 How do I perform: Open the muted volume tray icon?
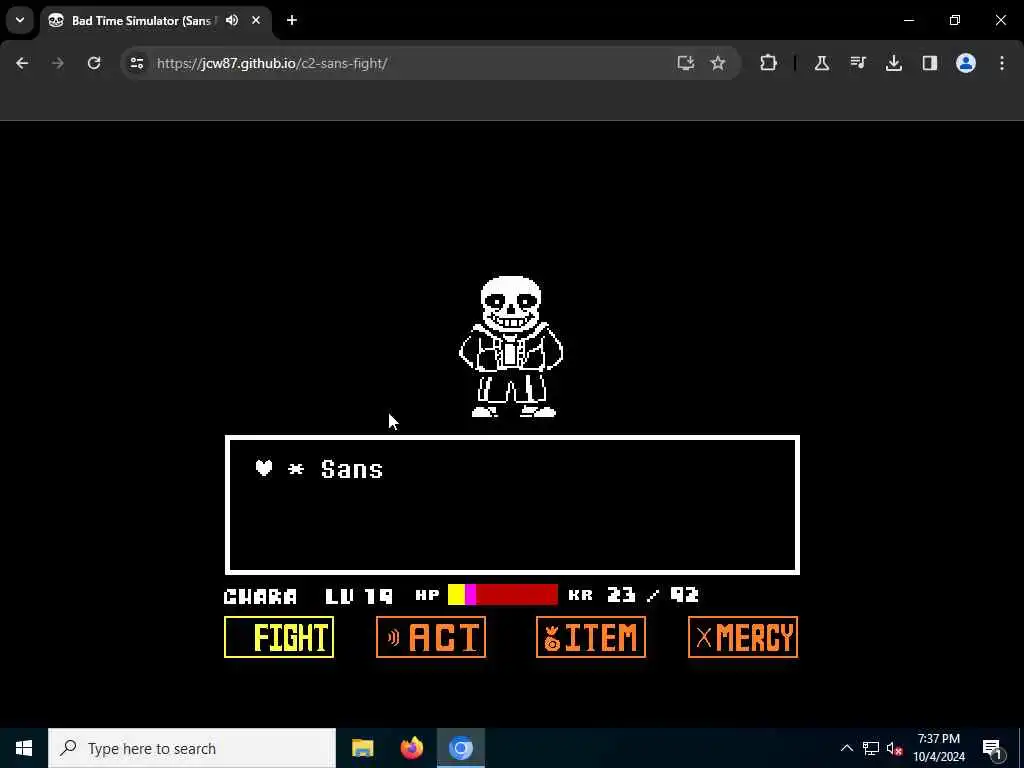895,748
